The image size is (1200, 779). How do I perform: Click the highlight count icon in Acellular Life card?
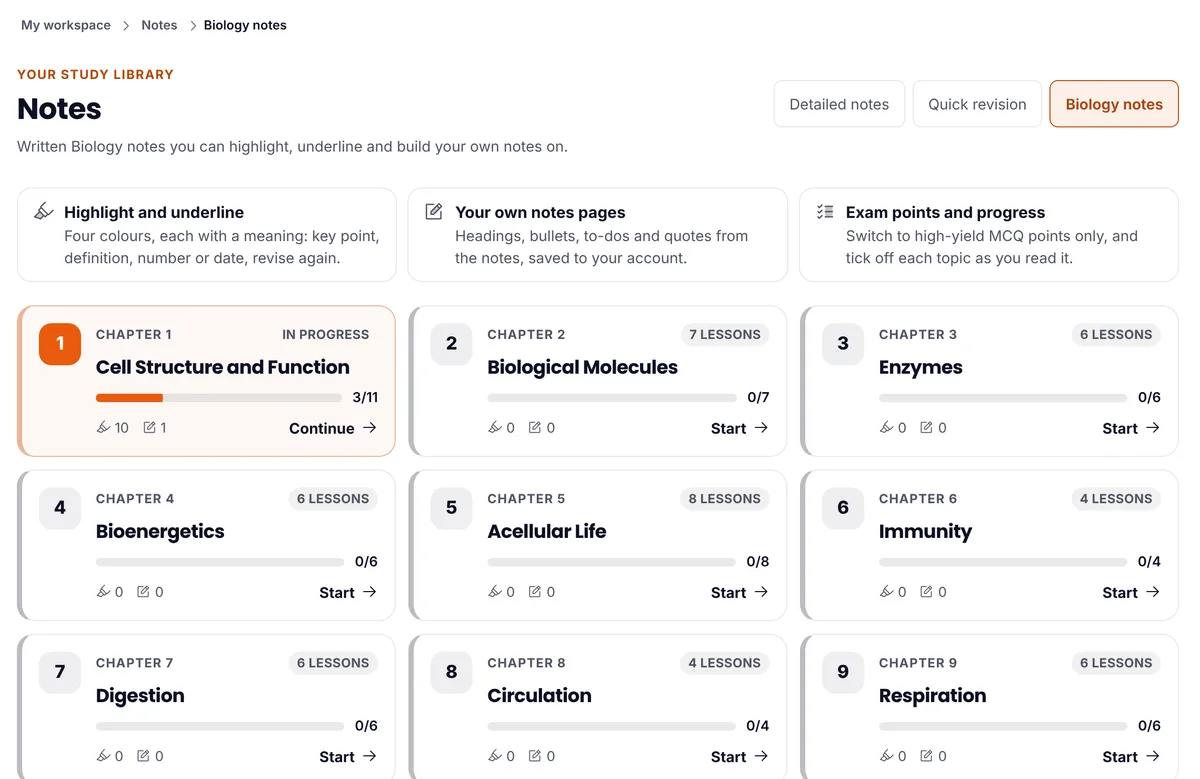point(494,592)
